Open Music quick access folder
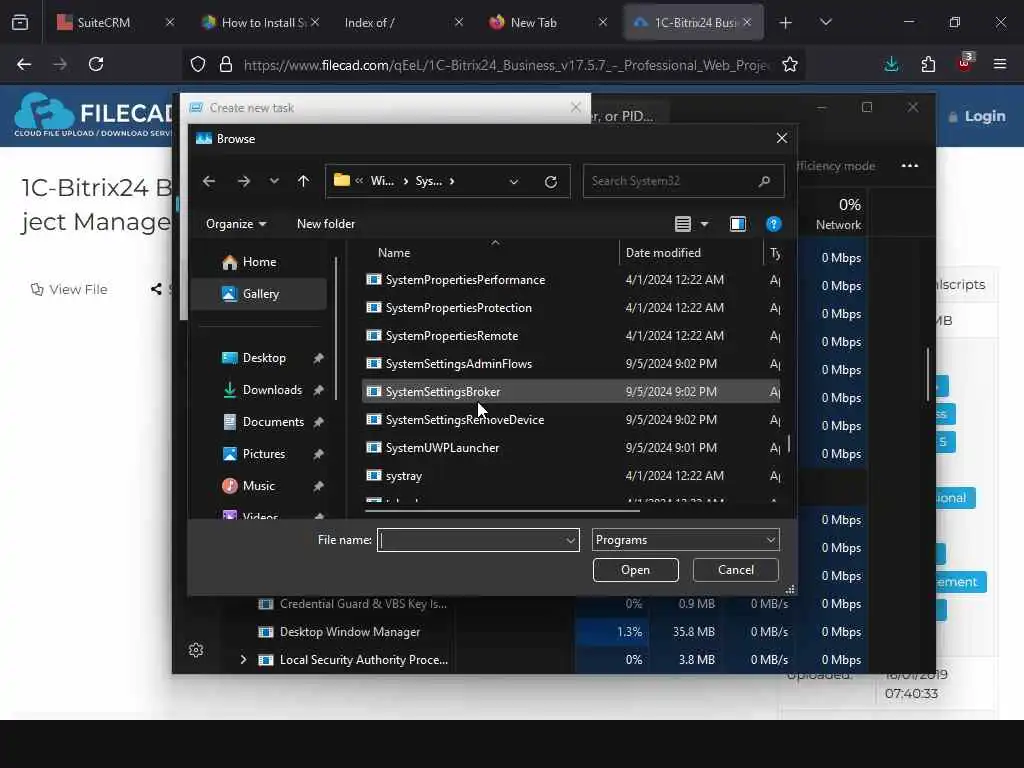 point(259,486)
